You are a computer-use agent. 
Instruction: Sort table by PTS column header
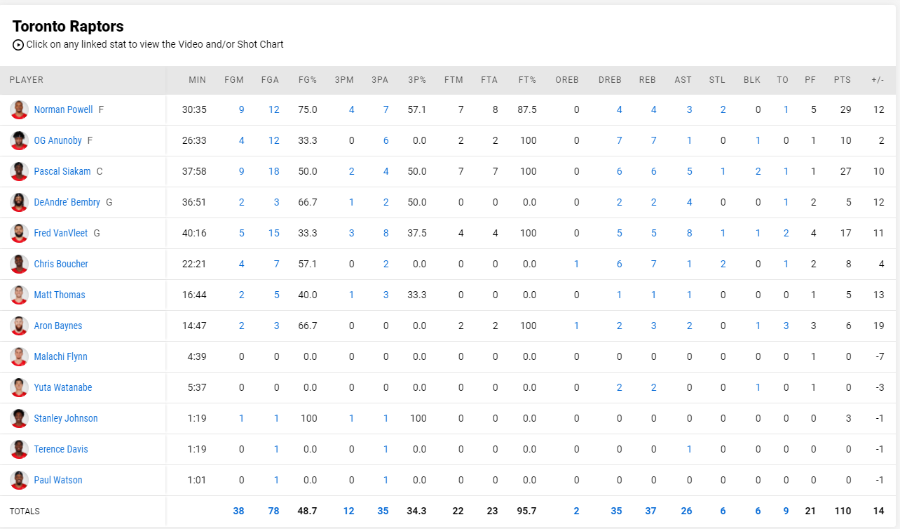coord(842,80)
